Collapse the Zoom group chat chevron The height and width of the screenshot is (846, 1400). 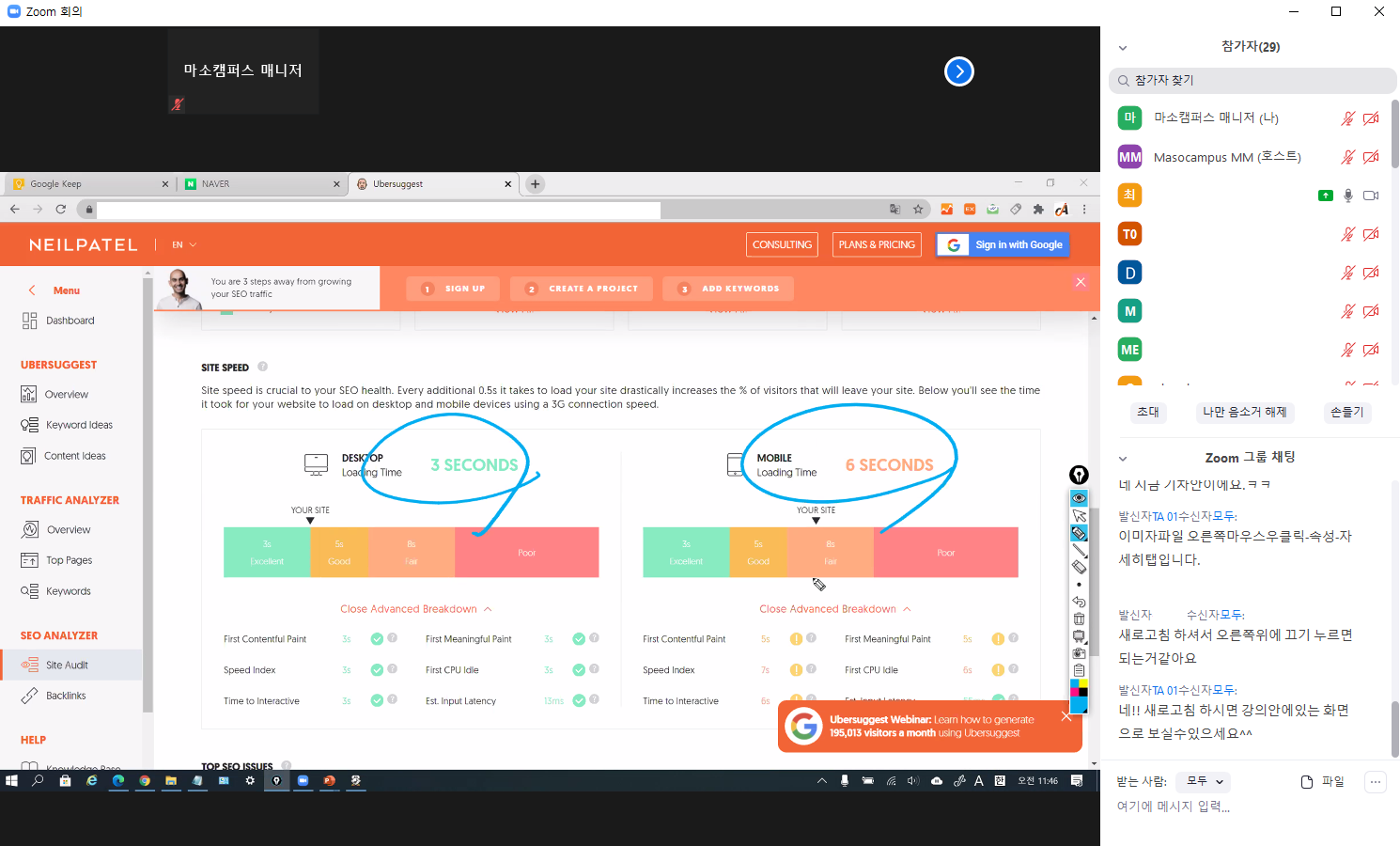1122,459
